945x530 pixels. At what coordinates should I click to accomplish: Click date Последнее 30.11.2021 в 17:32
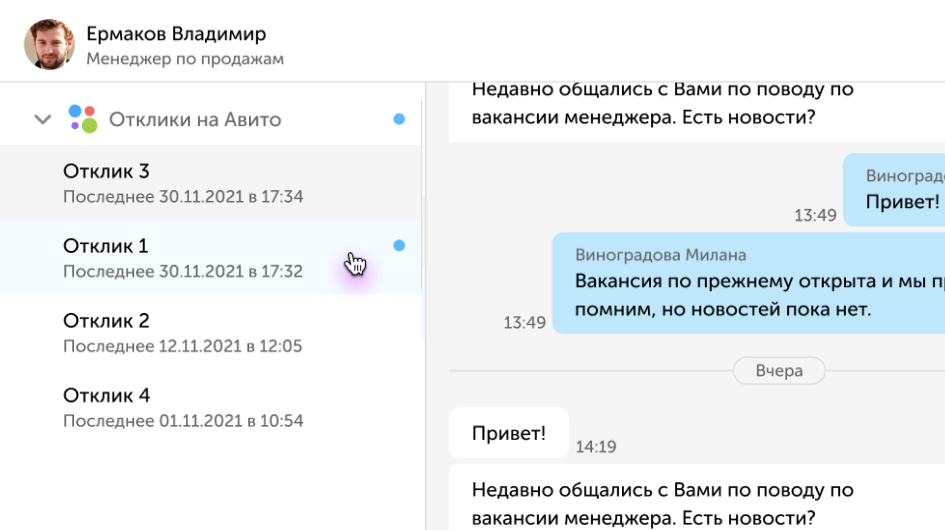pyautogui.click(x=183, y=272)
